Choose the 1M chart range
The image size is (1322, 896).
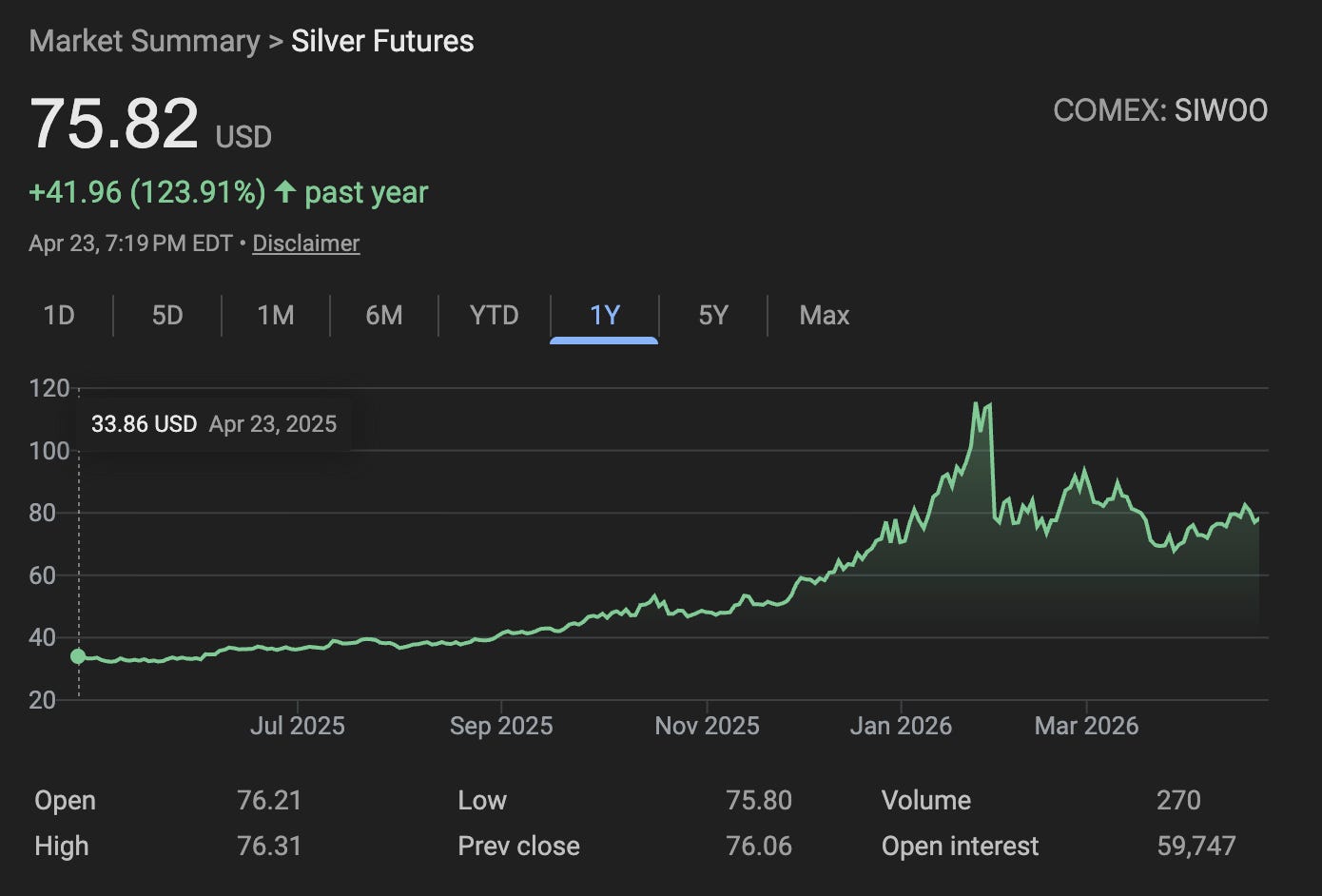(276, 316)
